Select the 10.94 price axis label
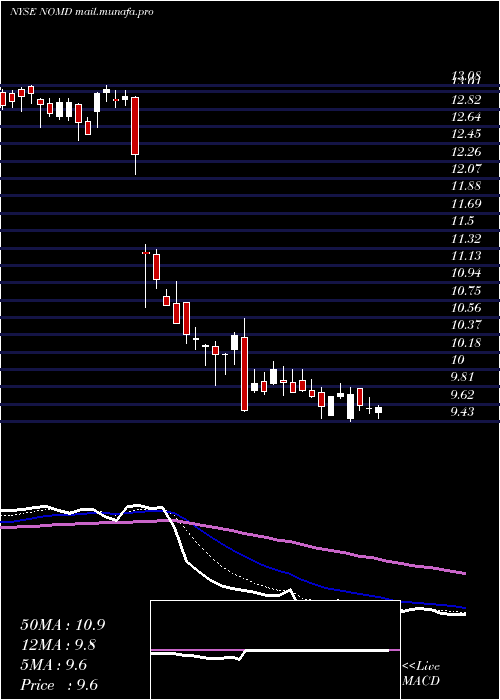 point(466,273)
